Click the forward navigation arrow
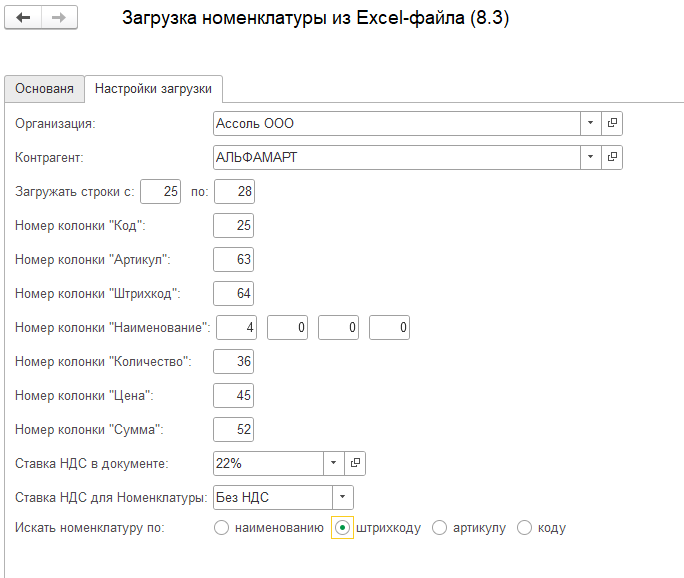684x578 pixels. (x=59, y=17)
